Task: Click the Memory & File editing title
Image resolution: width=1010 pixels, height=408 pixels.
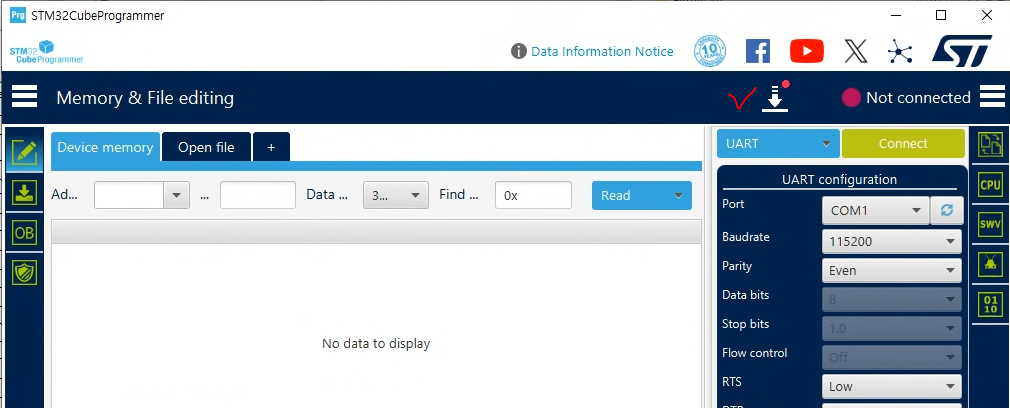Action: point(145,98)
